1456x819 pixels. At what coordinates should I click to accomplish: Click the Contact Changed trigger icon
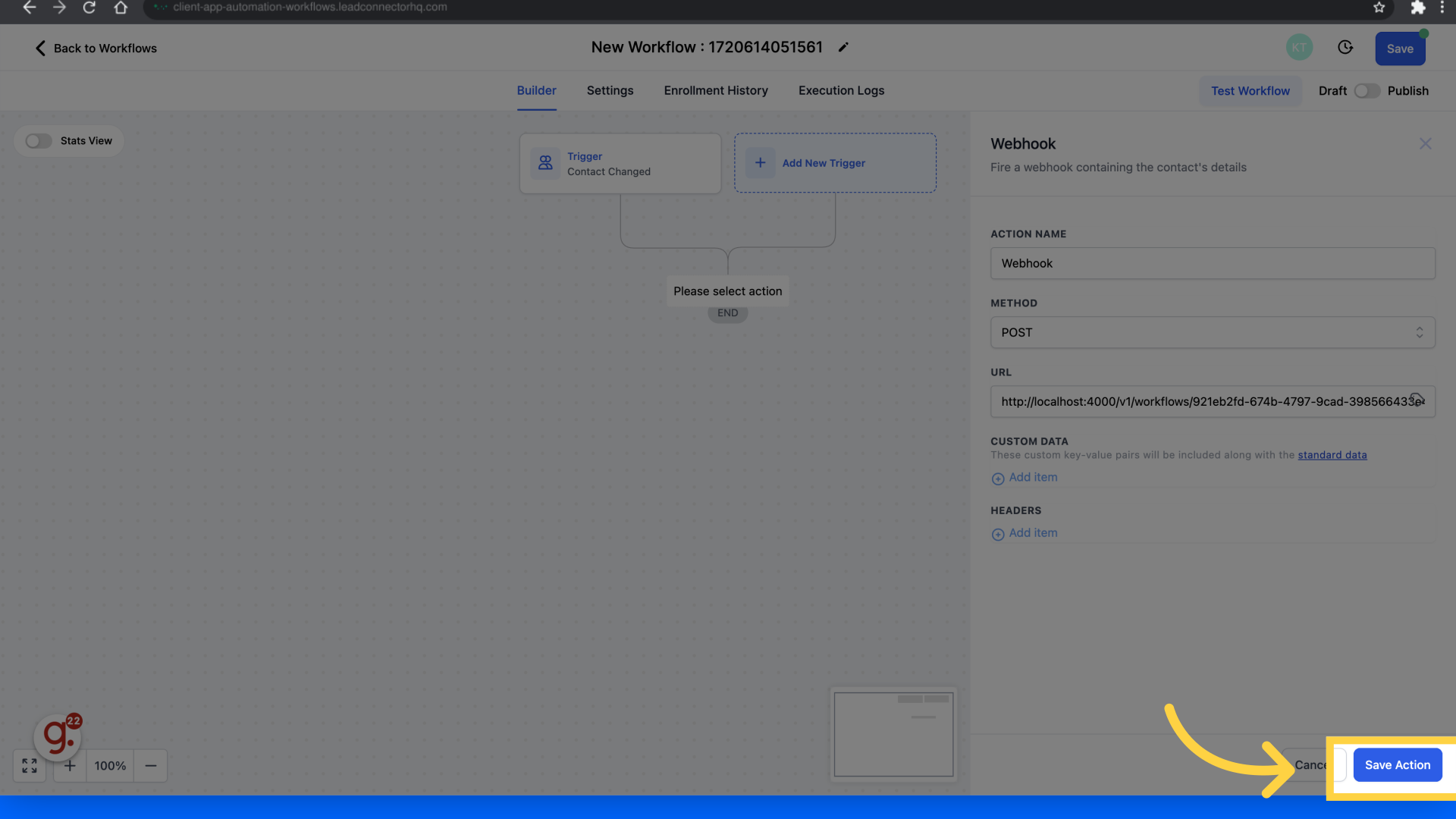pyautogui.click(x=545, y=163)
